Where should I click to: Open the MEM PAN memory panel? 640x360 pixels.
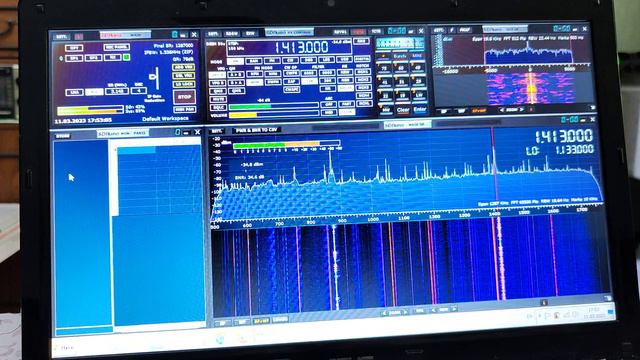click(x=185, y=109)
